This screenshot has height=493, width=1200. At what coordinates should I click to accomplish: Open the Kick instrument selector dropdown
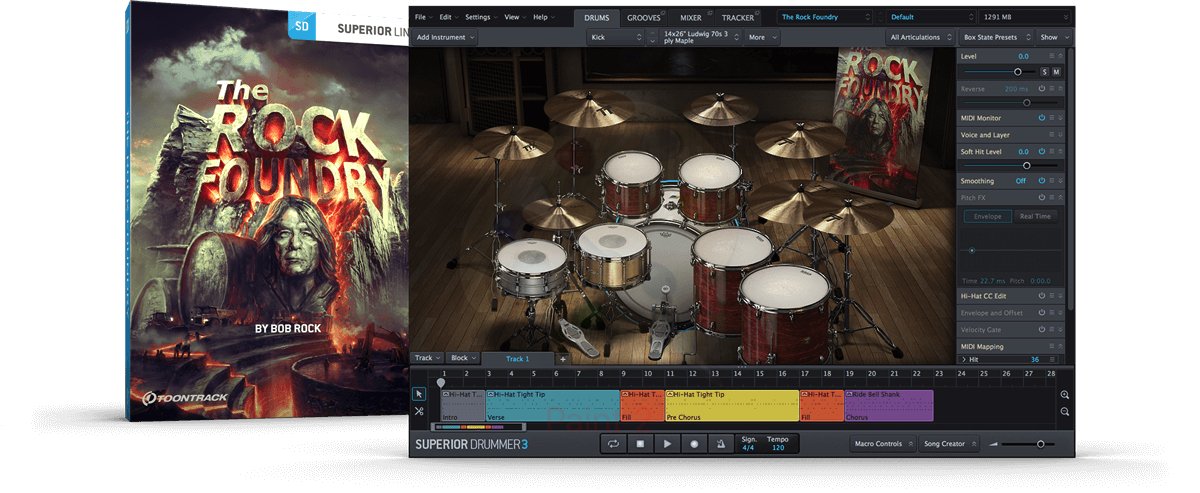615,37
